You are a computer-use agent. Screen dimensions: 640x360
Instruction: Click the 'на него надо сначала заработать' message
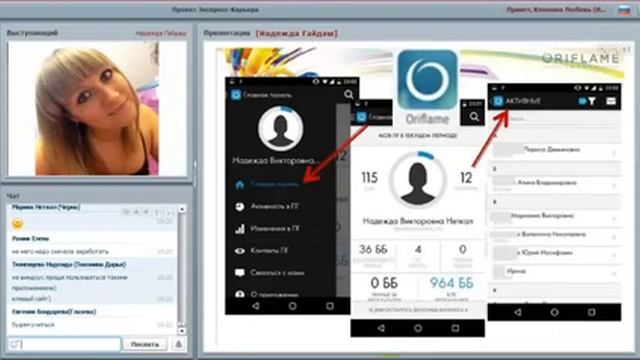(60, 251)
